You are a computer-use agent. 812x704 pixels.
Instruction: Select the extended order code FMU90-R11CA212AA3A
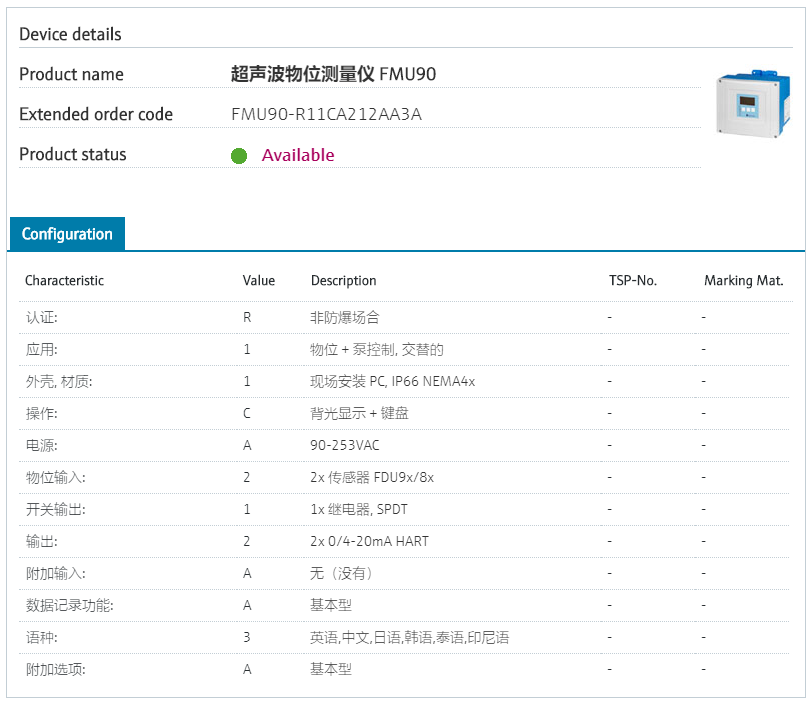coord(326,114)
